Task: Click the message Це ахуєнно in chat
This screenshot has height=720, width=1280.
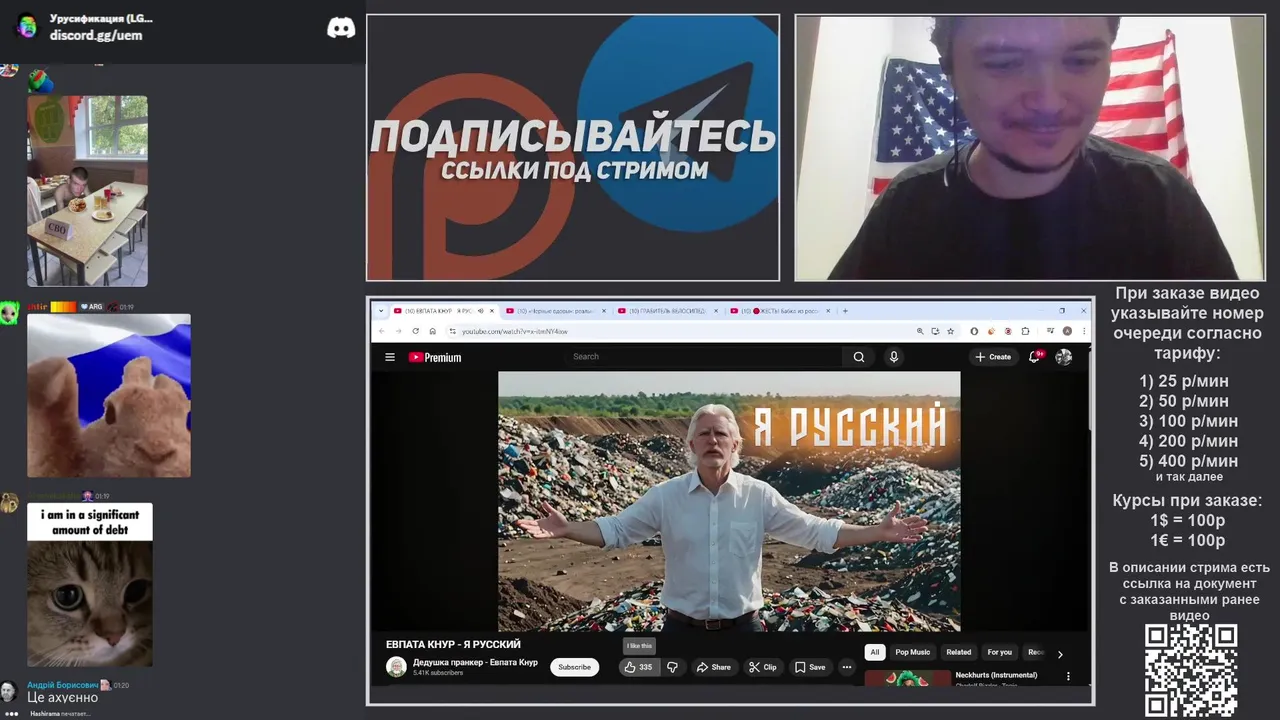Action: pyautogui.click(x=62, y=698)
